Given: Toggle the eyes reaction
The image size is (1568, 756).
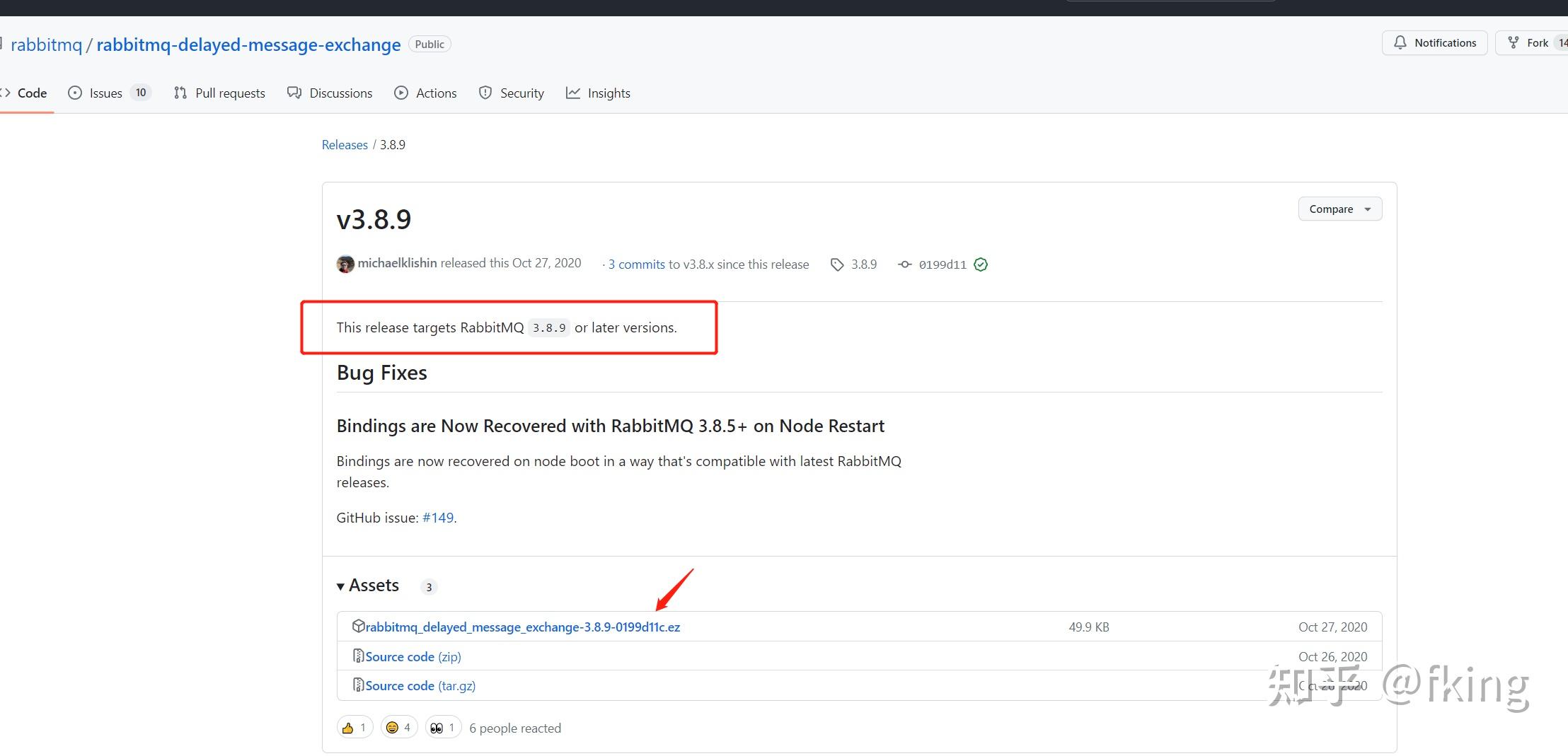Looking at the screenshot, I should coord(443,727).
